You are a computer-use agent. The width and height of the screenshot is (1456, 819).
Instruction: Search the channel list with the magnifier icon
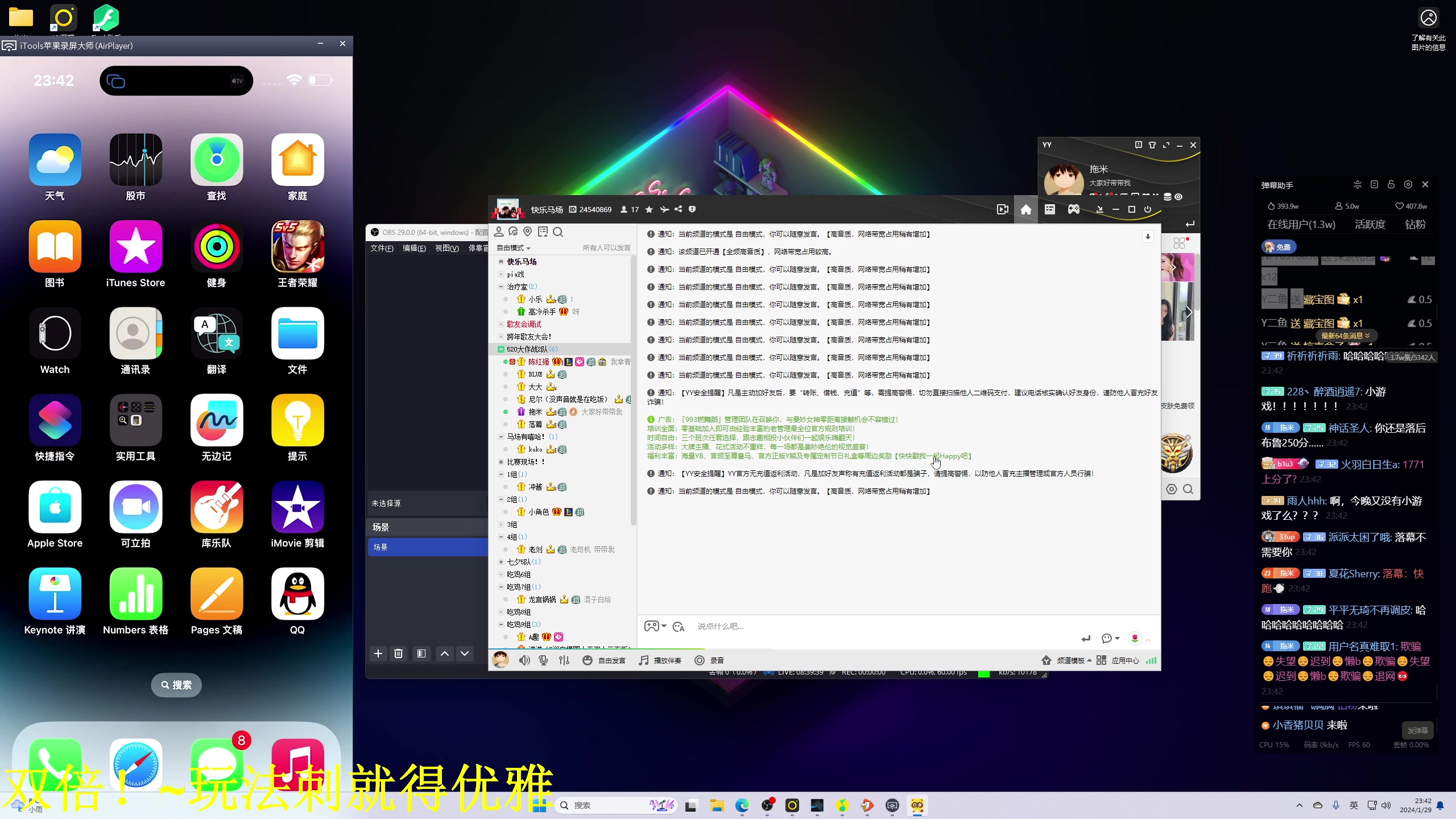[558, 231]
